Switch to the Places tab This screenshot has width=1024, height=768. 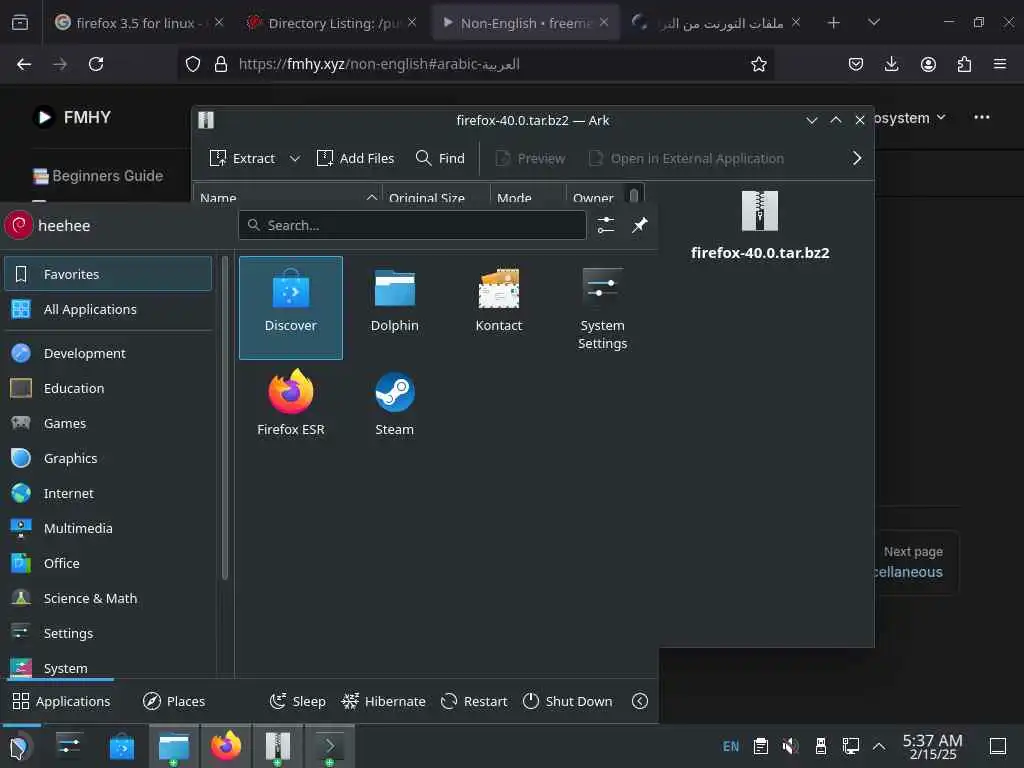pos(174,701)
